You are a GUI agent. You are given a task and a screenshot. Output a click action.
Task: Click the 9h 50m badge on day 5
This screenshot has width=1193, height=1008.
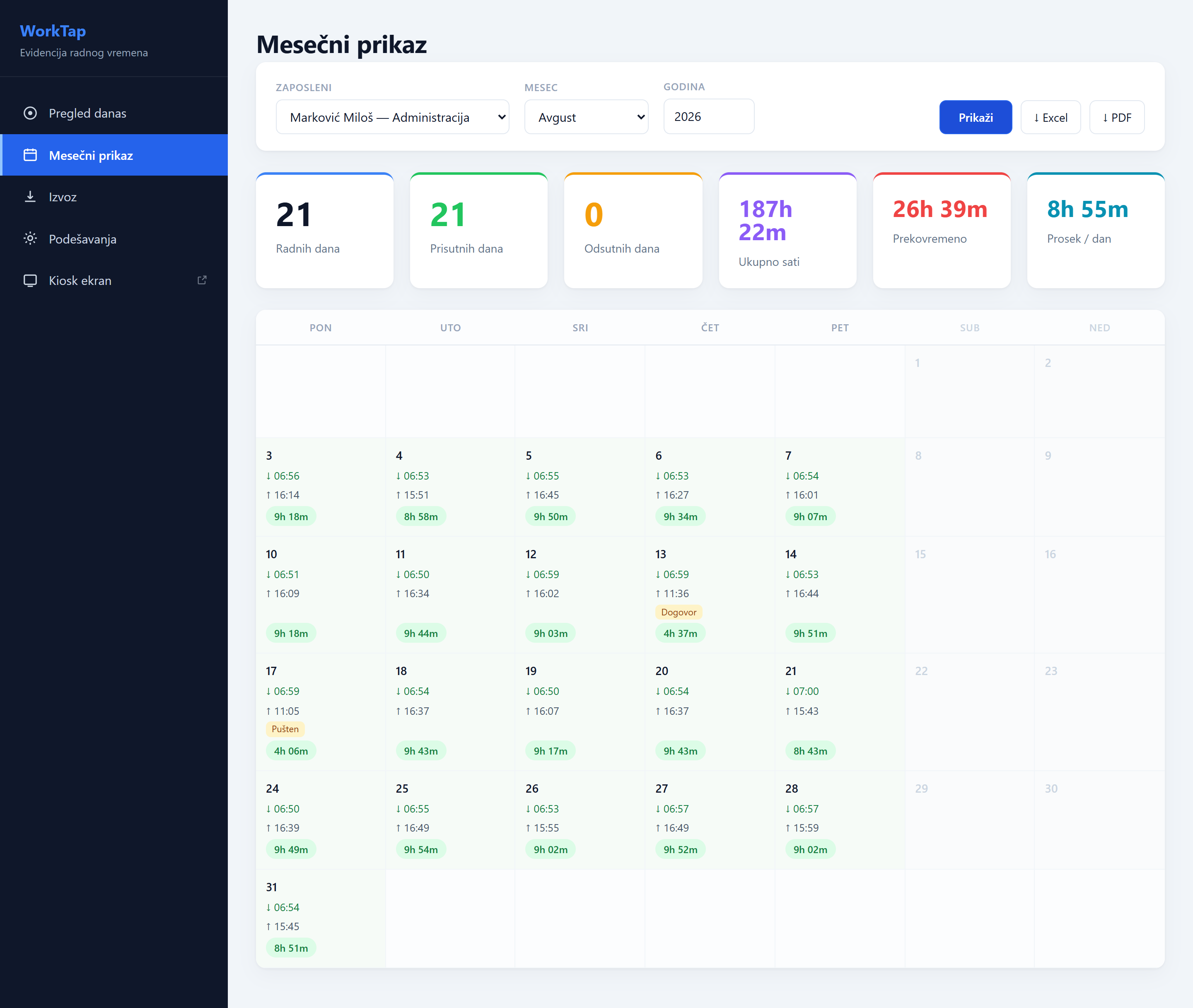pyautogui.click(x=551, y=516)
